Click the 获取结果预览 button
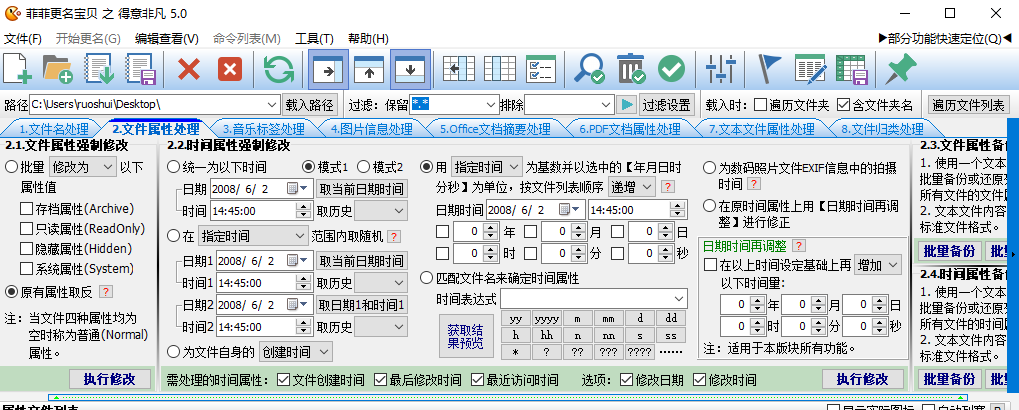The image size is (1019, 410). (466, 337)
